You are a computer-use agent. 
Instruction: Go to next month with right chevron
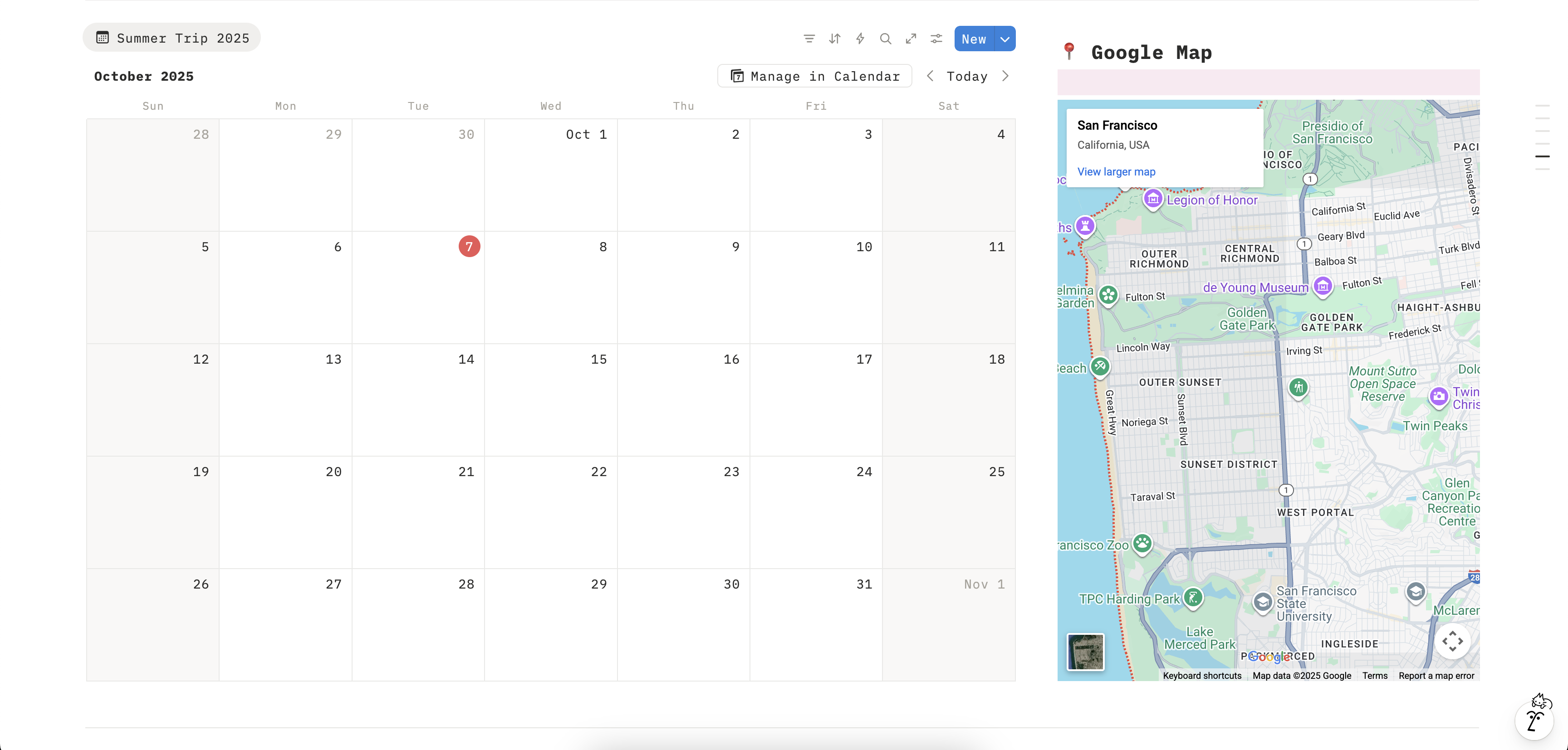click(1005, 76)
